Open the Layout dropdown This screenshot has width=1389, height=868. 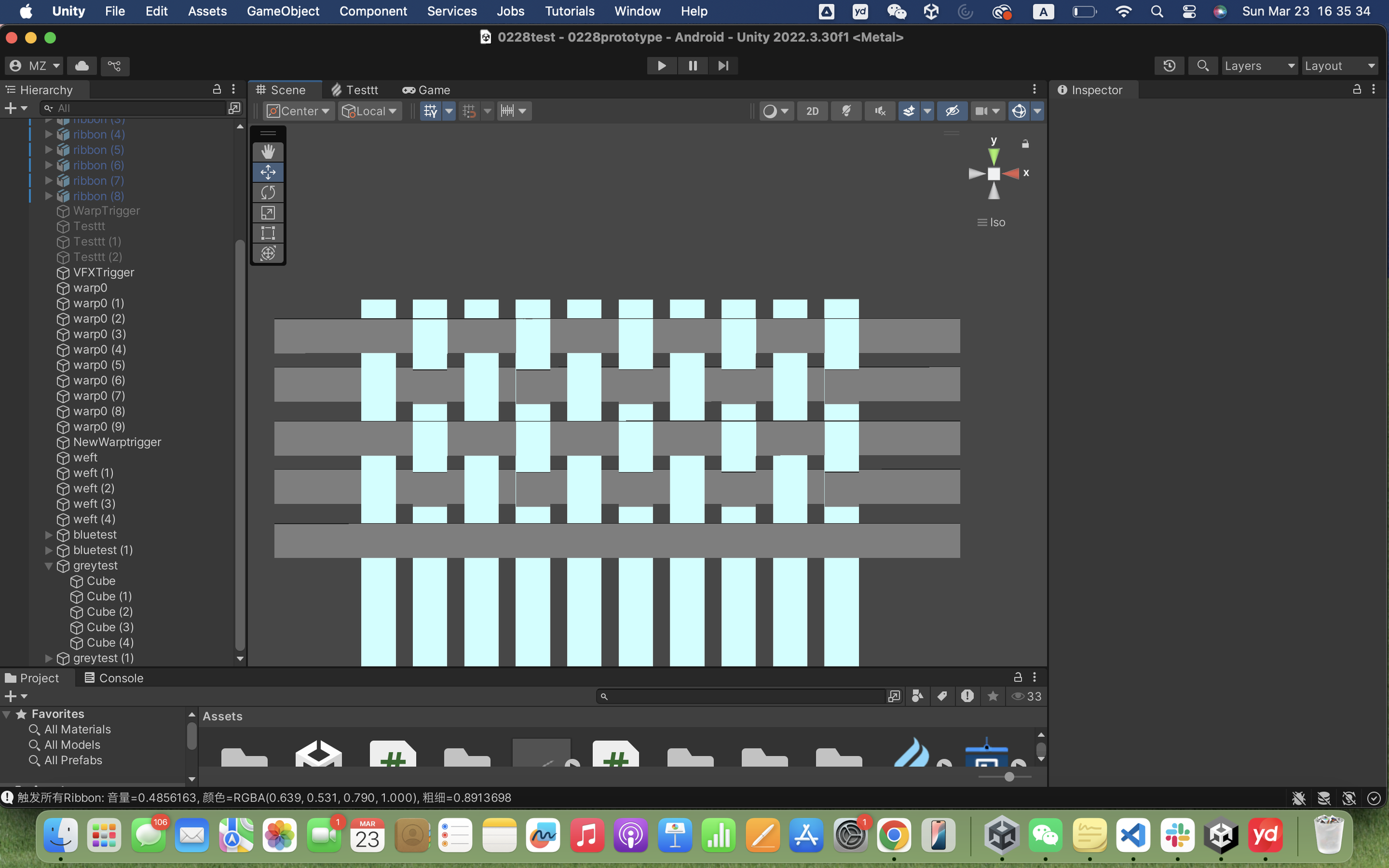coord(1340,66)
